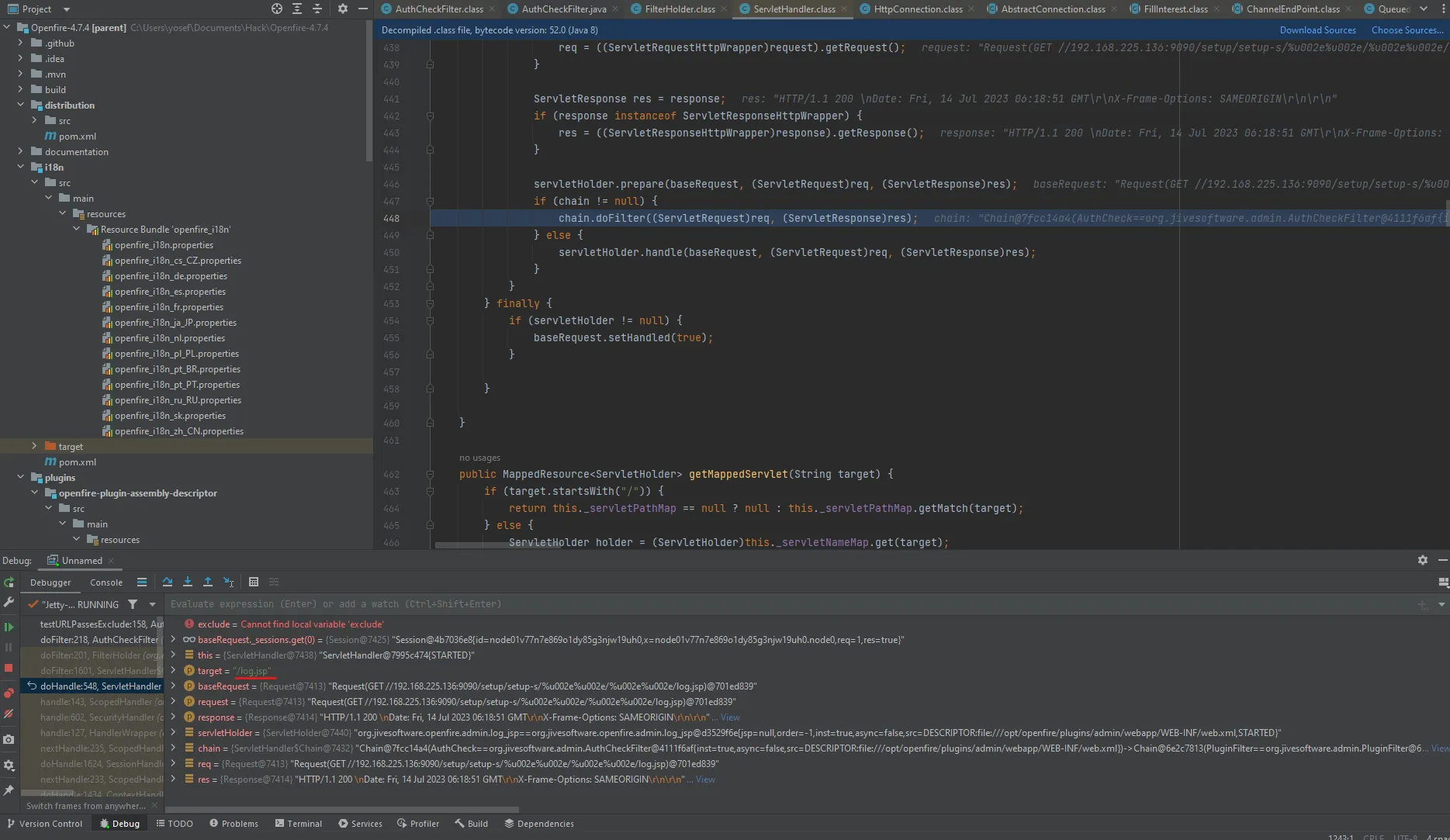This screenshot has height=840, width=1450.
Task: Click the Step Over icon in the debug toolbar
Action: pos(167,582)
